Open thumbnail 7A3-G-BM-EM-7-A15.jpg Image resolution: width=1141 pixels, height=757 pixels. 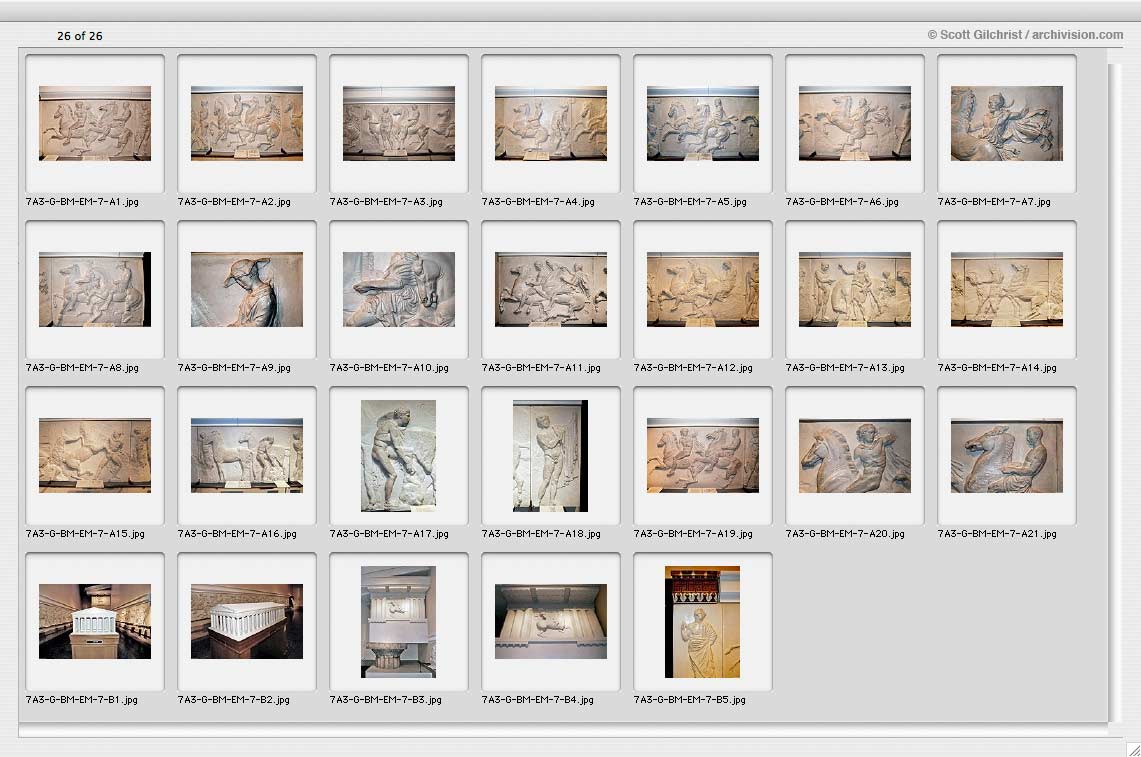(x=95, y=455)
